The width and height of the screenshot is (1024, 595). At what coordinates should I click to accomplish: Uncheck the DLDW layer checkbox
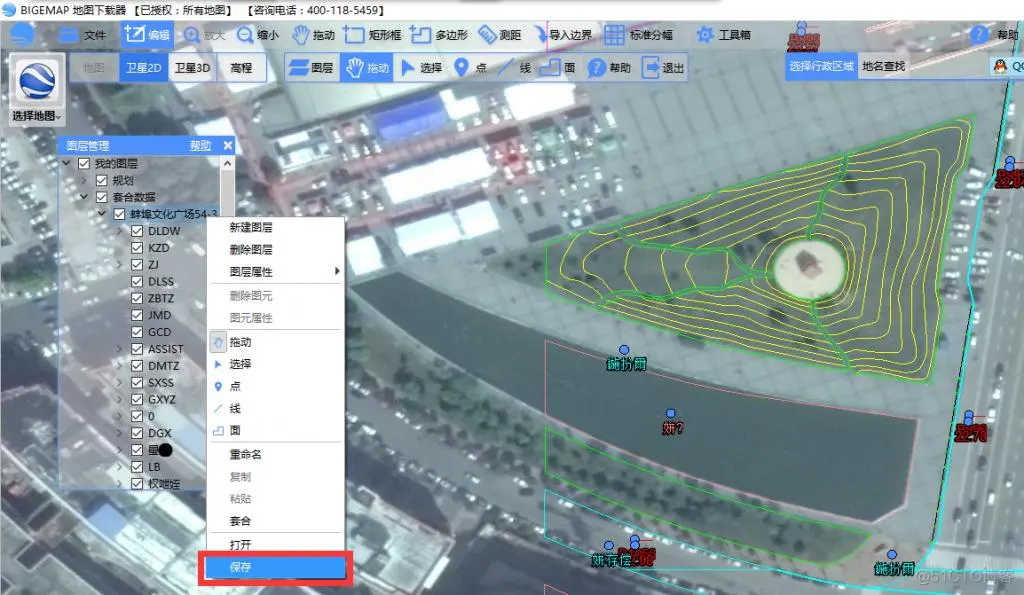point(137,230)
